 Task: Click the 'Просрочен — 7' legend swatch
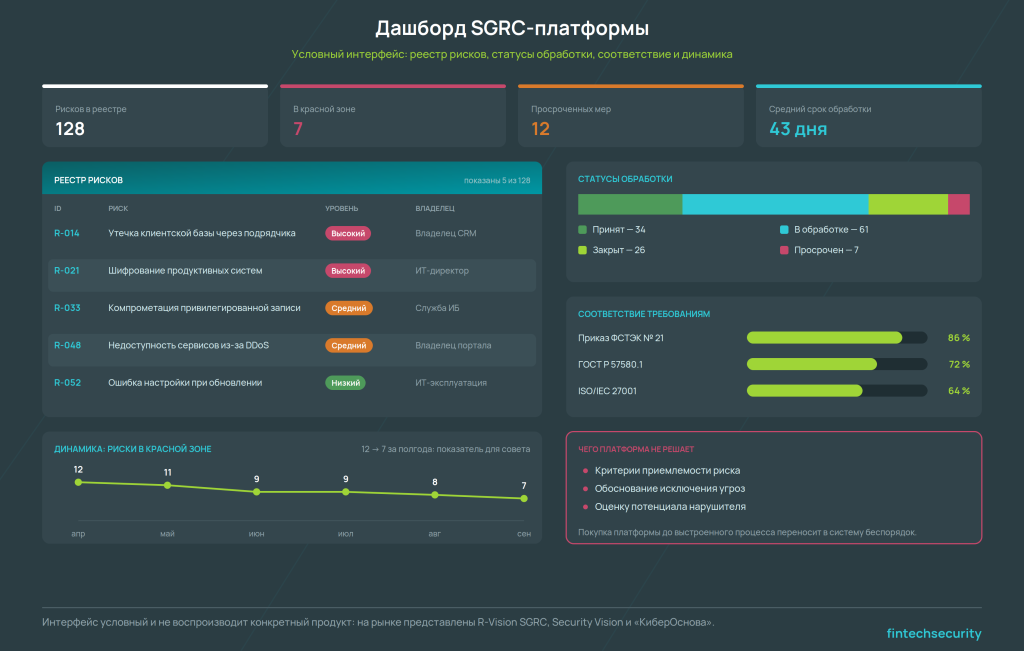(784, 250)
